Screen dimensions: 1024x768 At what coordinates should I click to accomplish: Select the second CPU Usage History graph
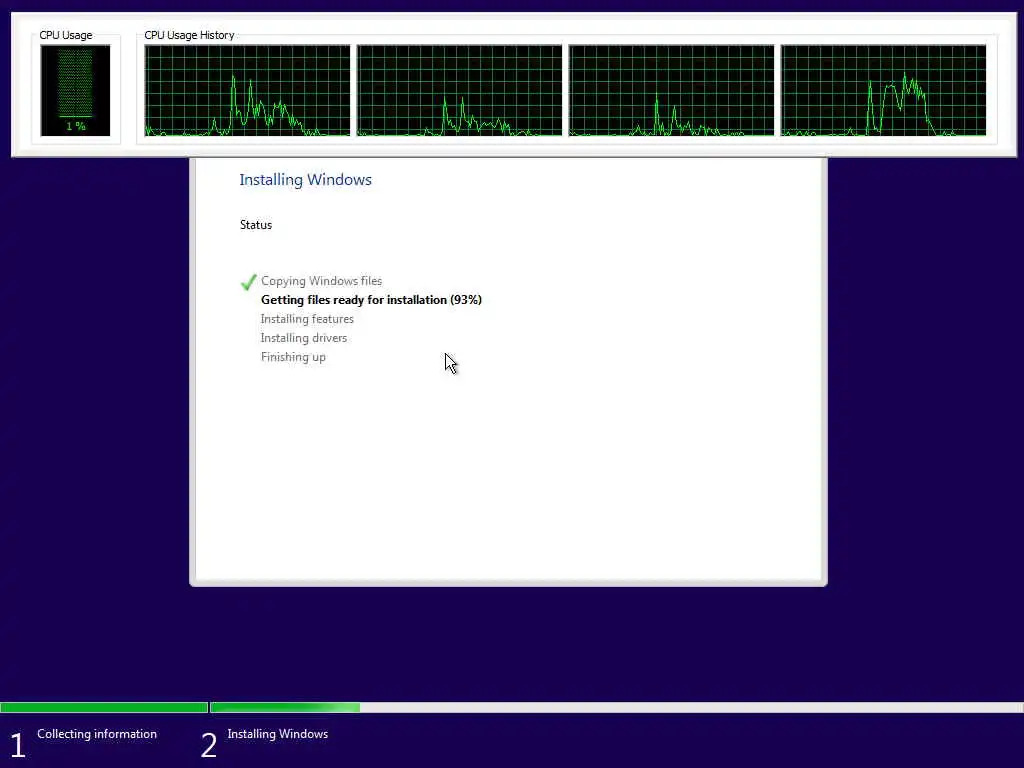[459, 90]
